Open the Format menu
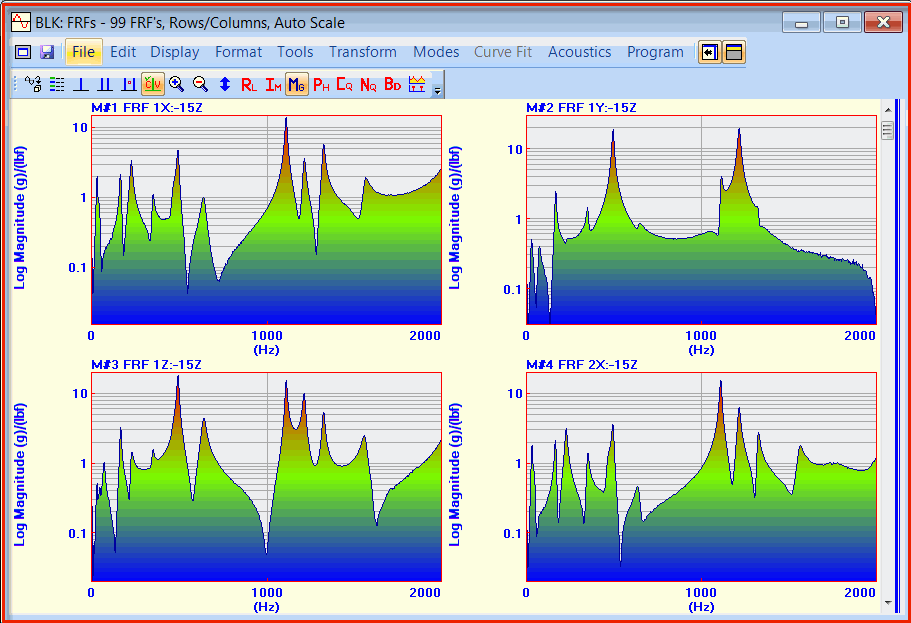Screen dimensions: 911x623 pyautogui.click(x=239, y=52)
